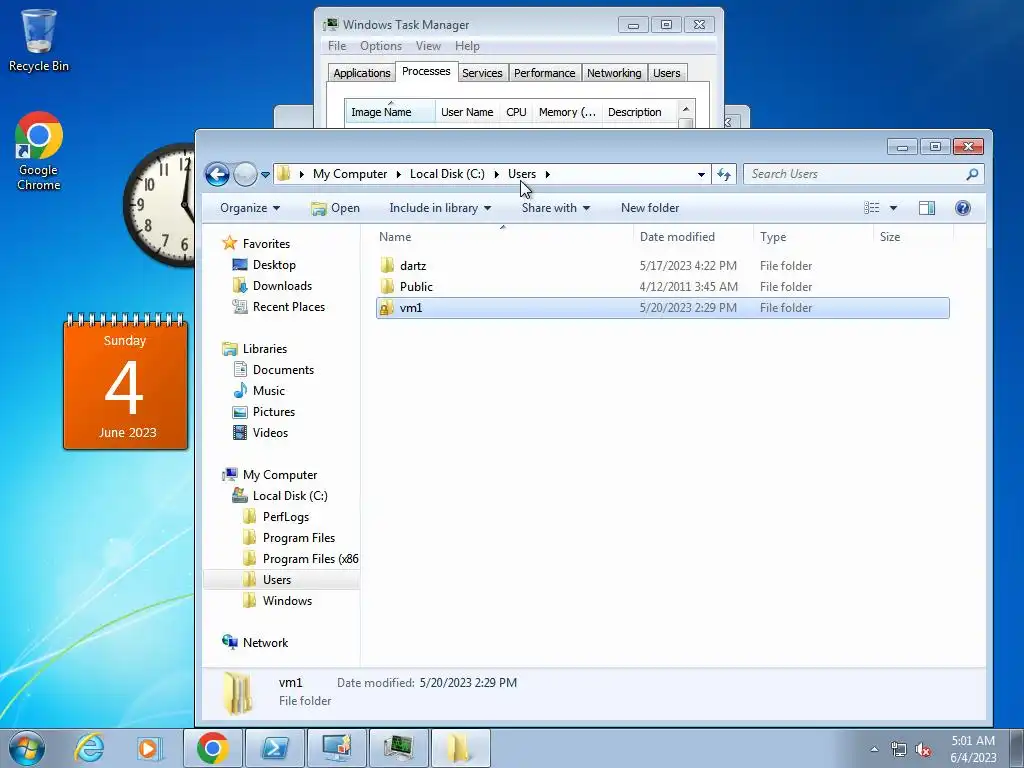Sort by Date modified column header

click(693, 237)
